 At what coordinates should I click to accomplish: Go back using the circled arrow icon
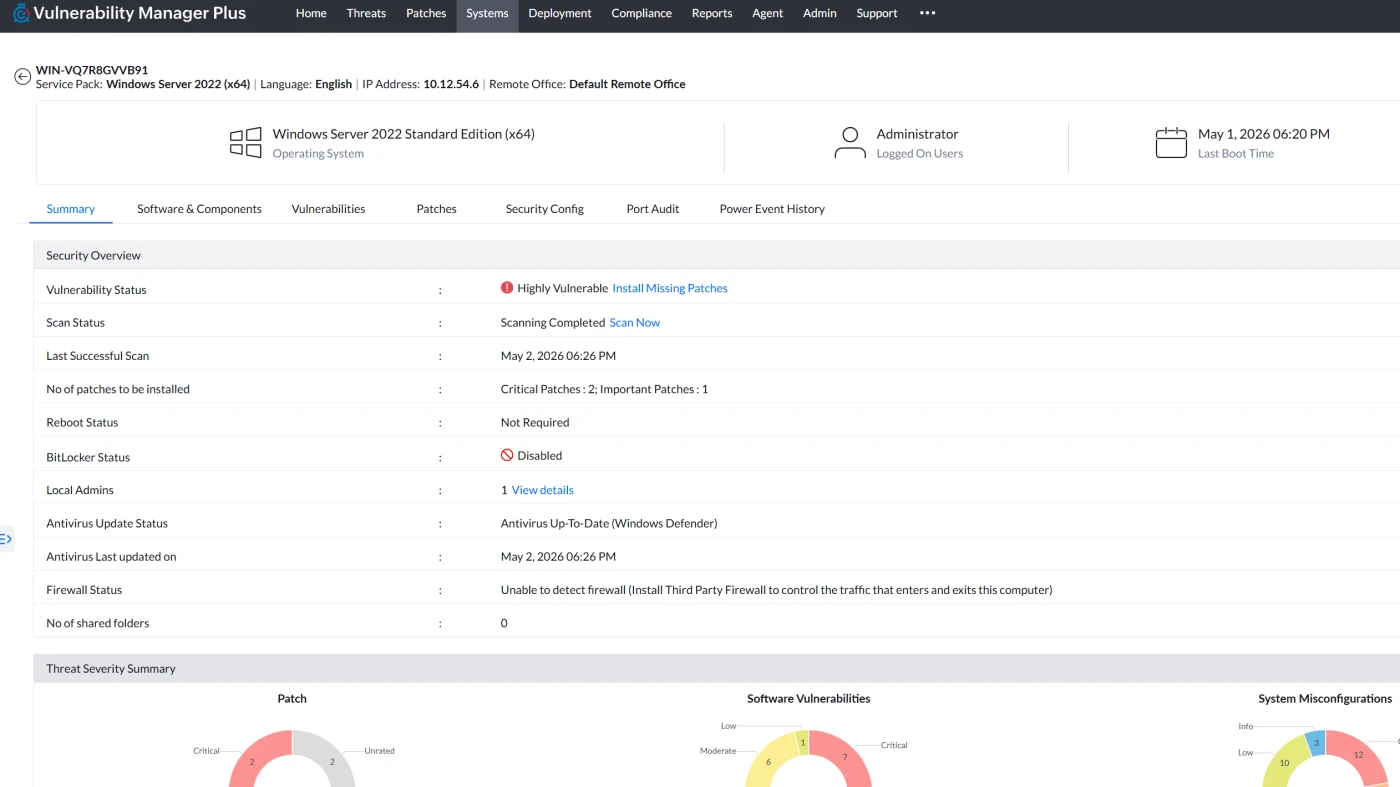(22, 77)
